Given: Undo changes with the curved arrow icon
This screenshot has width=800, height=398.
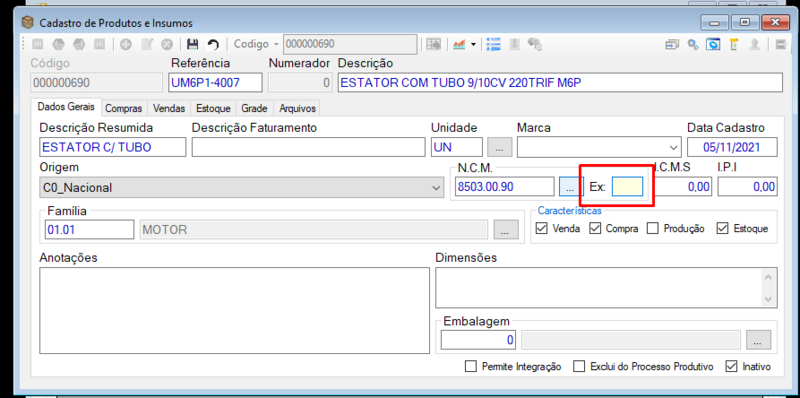Looking at the screenshot, I should pyautogui.click(x=213, y=44).
